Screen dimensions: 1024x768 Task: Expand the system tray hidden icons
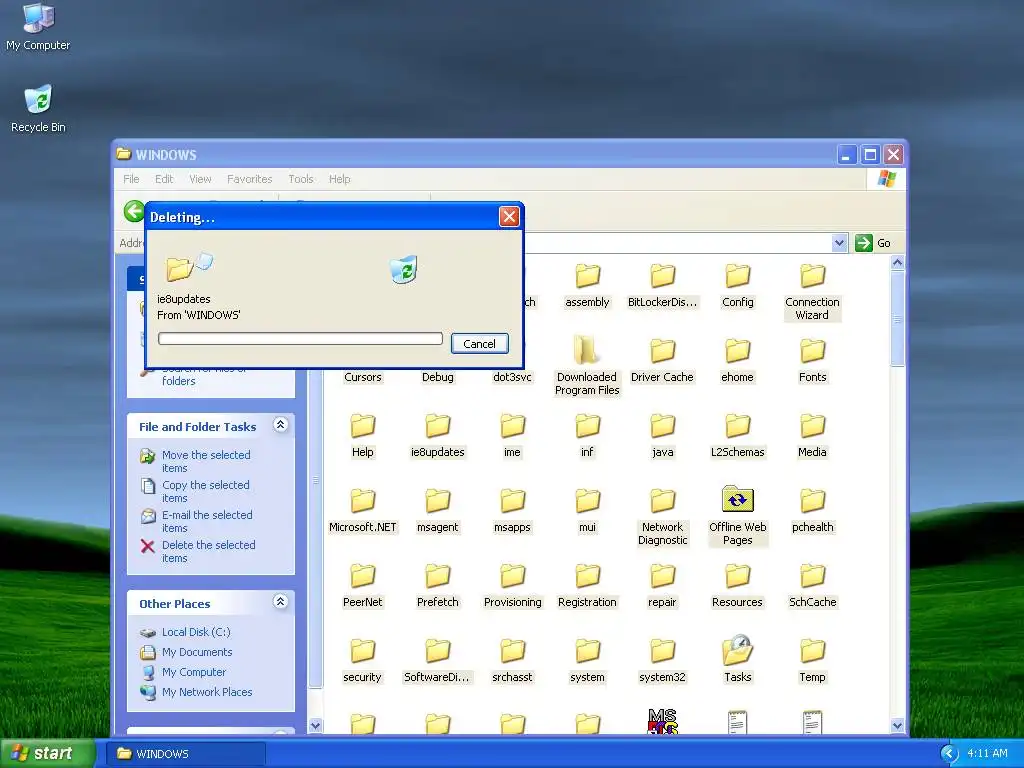pyautogui.click(x=949, y=754)
